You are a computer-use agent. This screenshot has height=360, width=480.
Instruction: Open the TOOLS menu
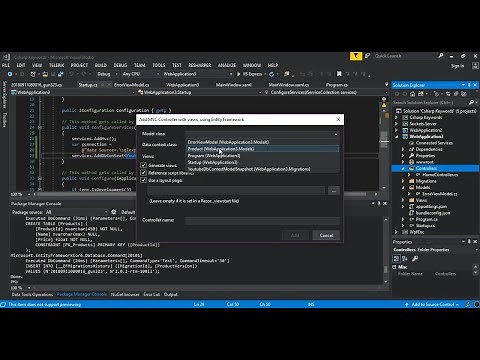159,65
